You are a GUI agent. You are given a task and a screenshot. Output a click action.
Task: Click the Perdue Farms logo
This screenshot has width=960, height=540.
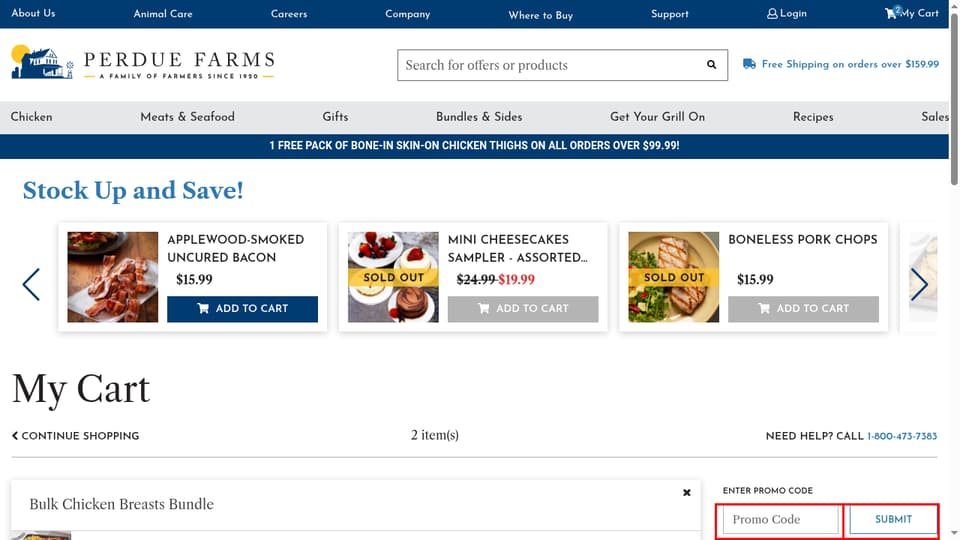pos(143,62)
